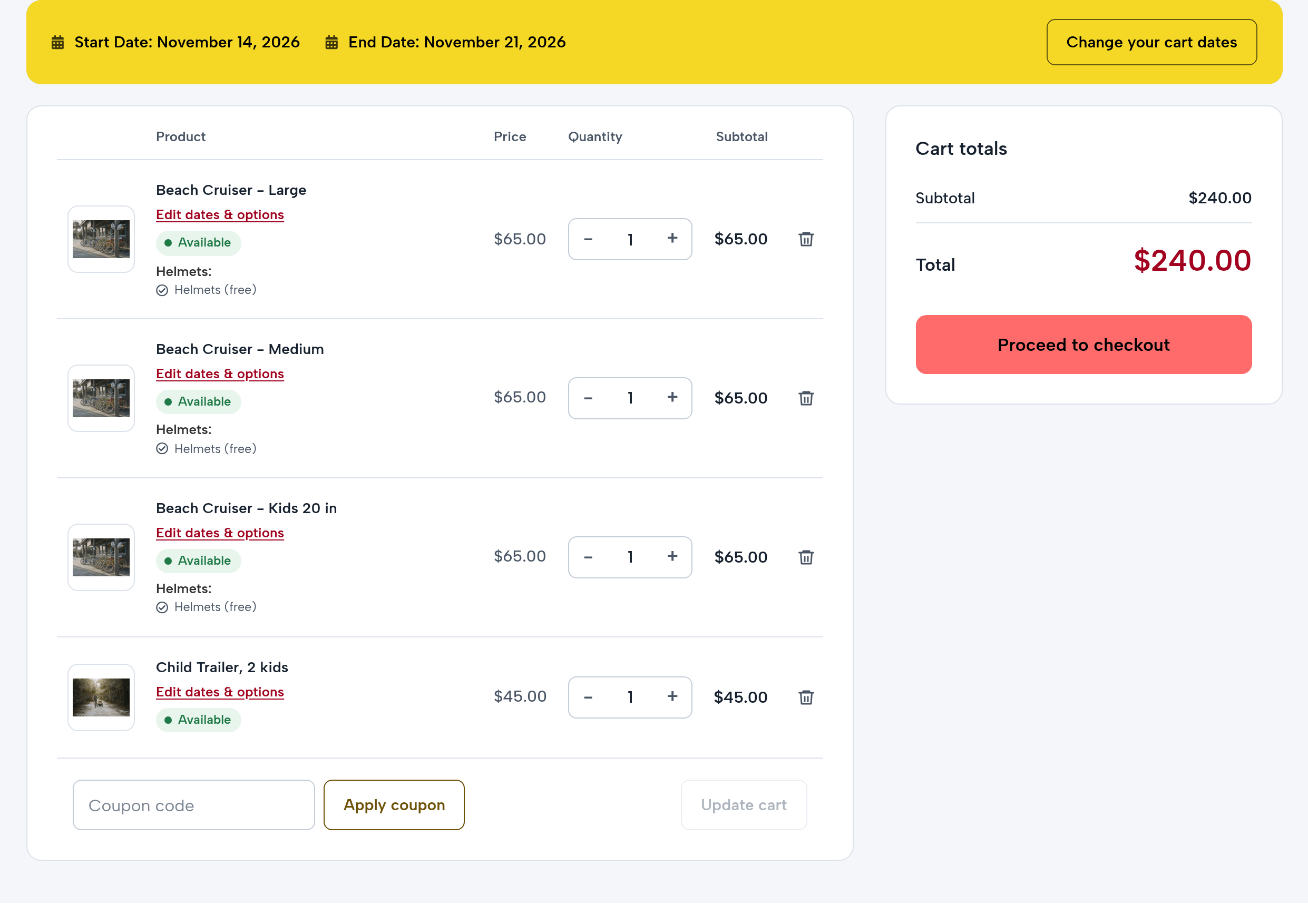Click the Cart totals heading

click(961, 149)
